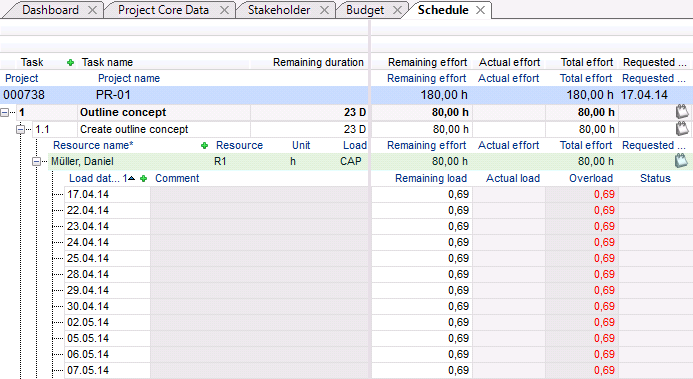The image size is (693, 379).
Task: Collapse task 1.1 Create outline concept
Action: tap(20, 129)
